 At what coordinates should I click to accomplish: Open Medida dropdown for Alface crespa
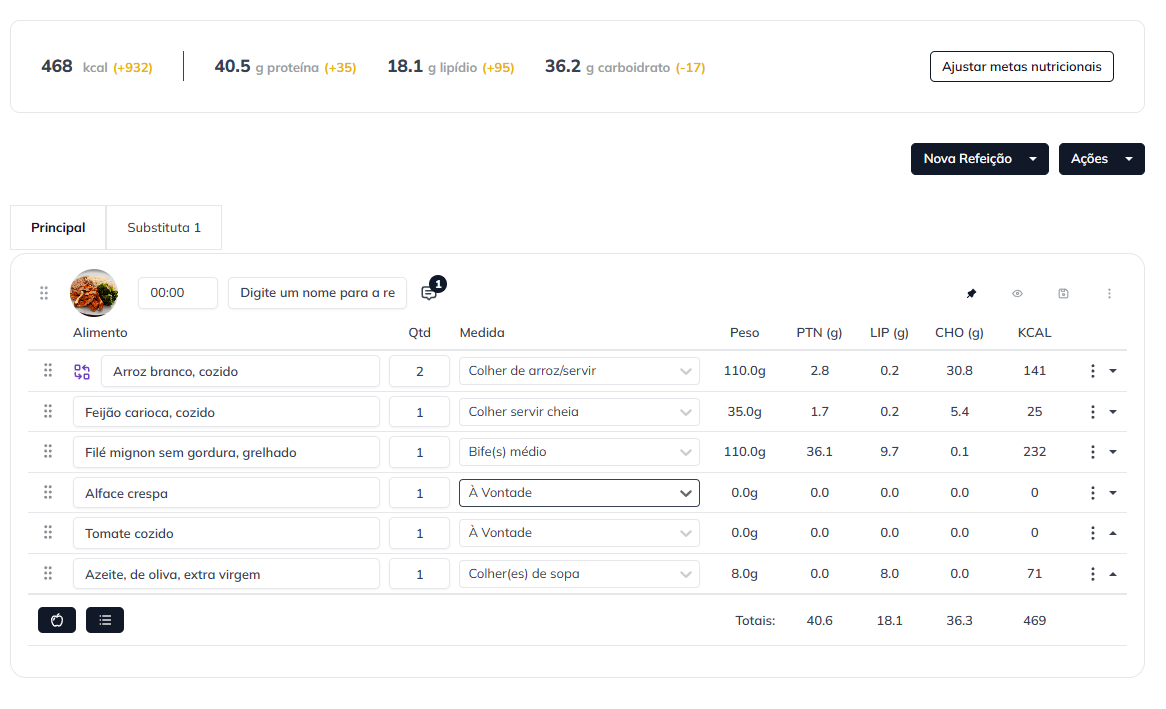pos(579,493)
